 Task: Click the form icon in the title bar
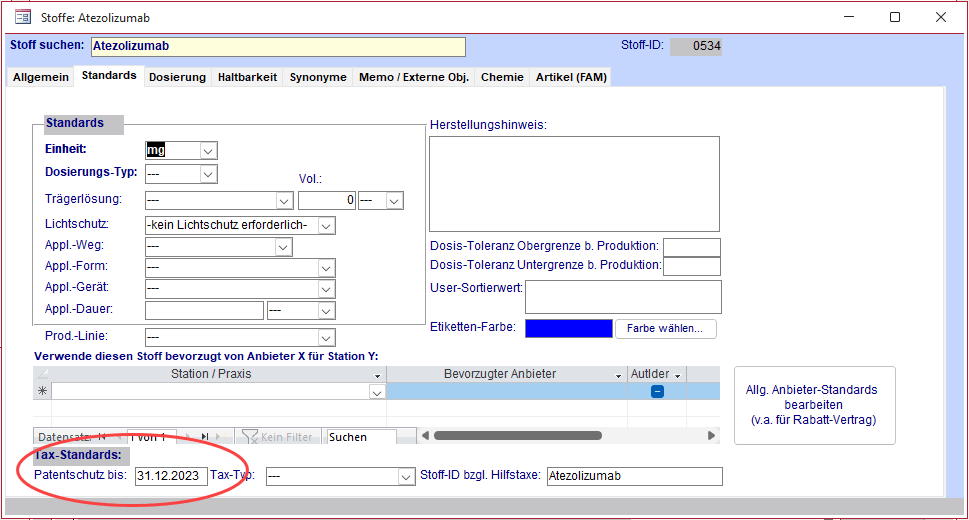click(23, 17)
